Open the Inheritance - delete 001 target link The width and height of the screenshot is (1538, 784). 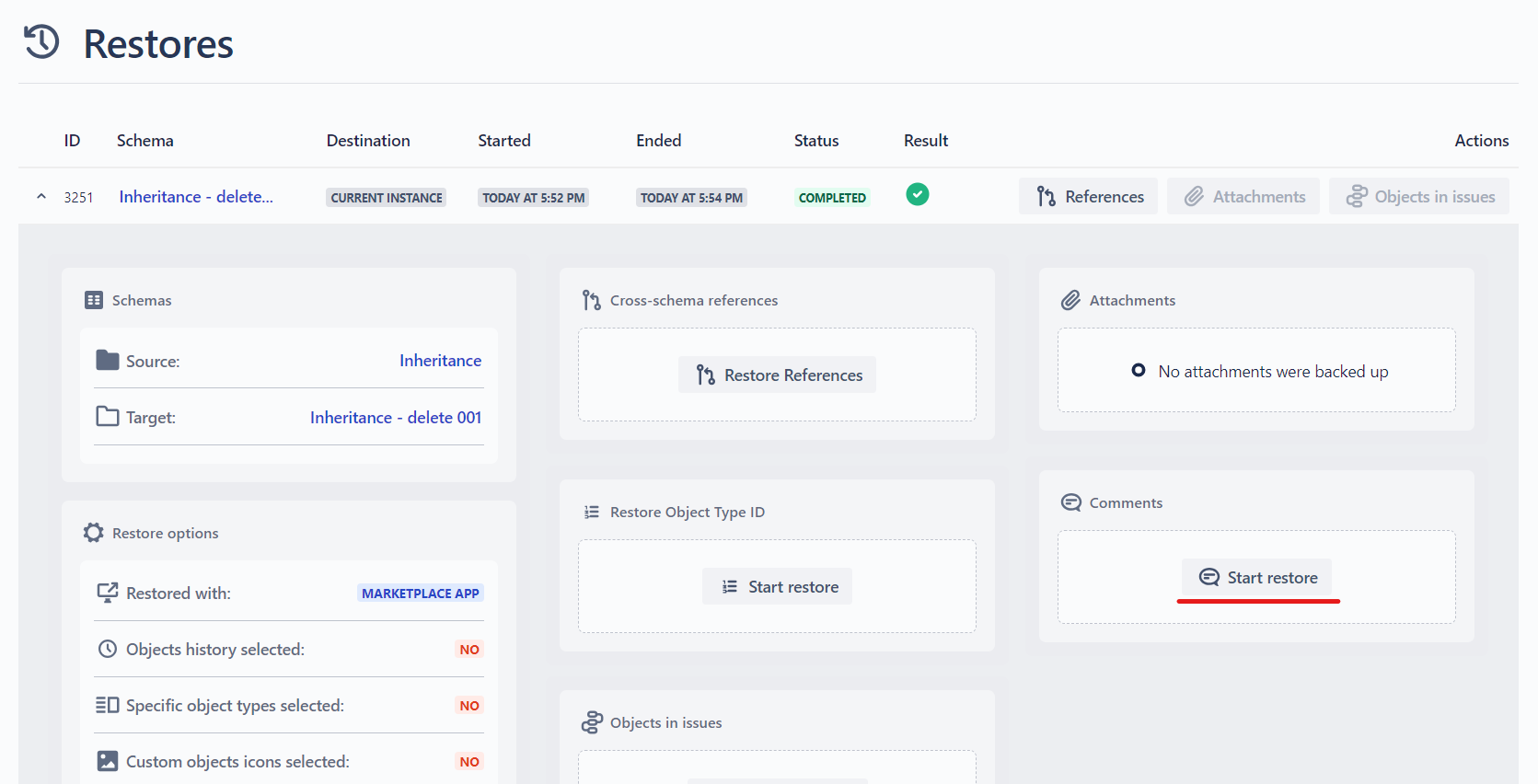[396, 418]
